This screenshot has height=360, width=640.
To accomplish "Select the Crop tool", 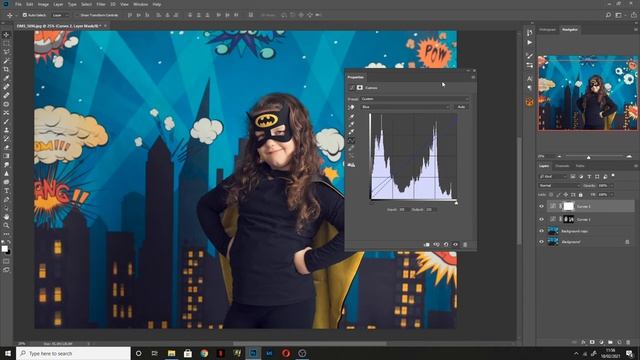I will pos(6,69).
